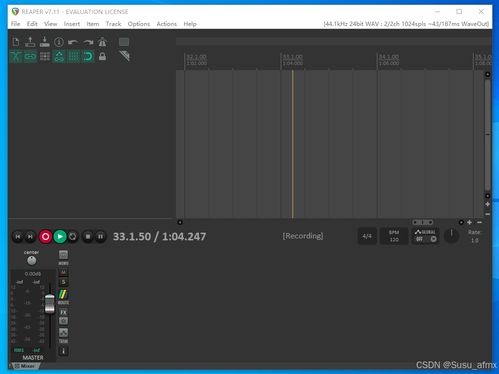Screen dimensions: 499x374
Task: Open the Actions menu
Action: pos(167,24)
